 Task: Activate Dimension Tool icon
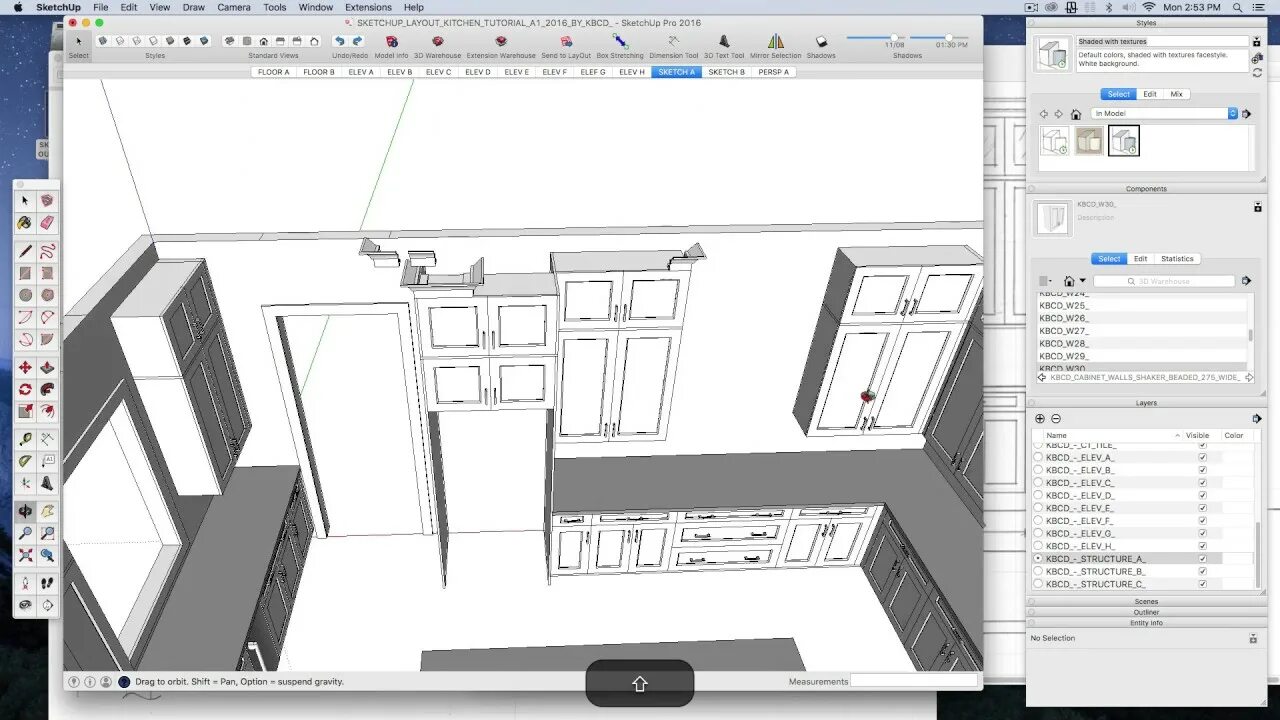(x=674, y=41)
